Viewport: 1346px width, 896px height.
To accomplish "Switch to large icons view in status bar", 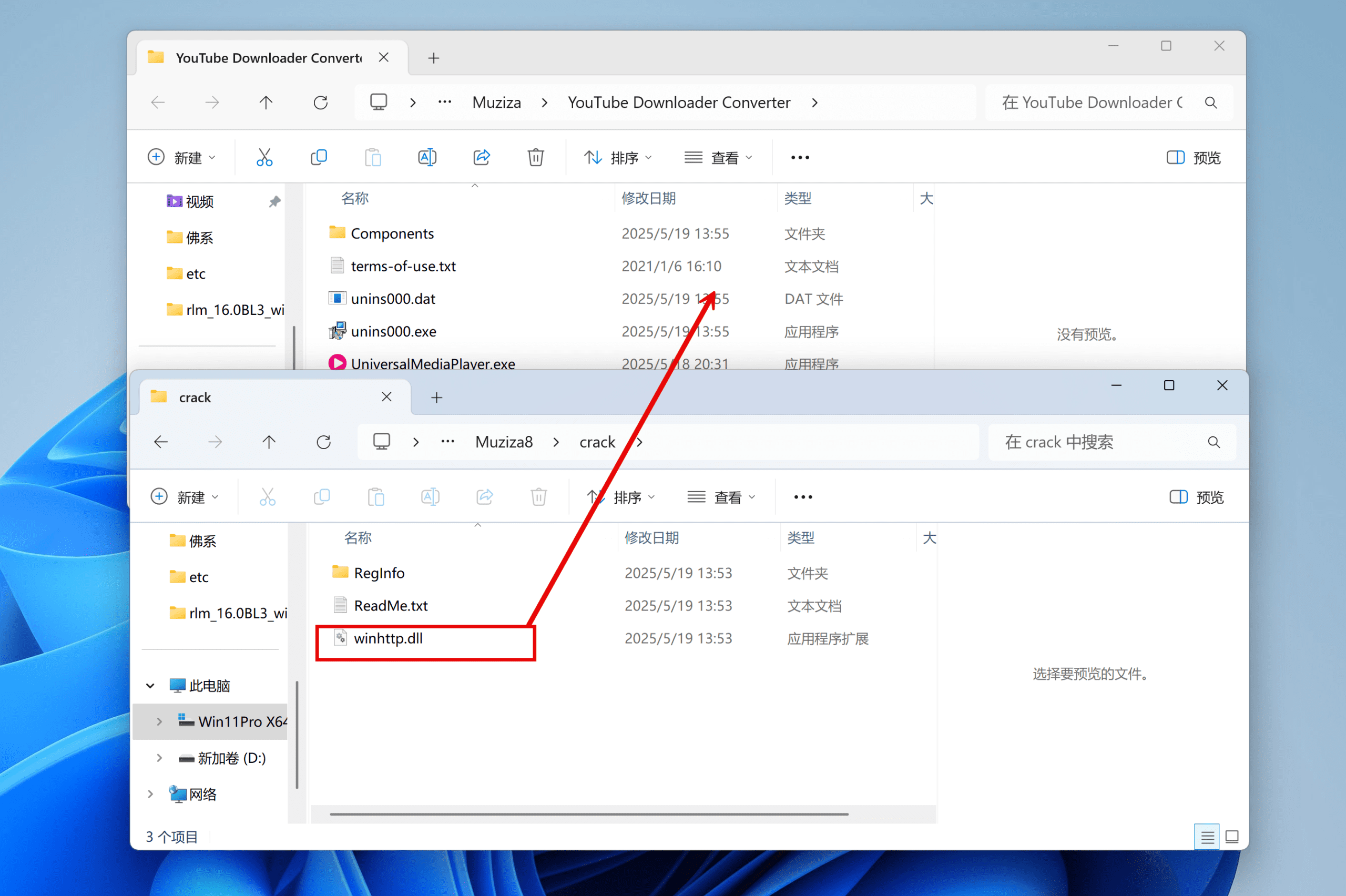I will [x=1232, y=837].
